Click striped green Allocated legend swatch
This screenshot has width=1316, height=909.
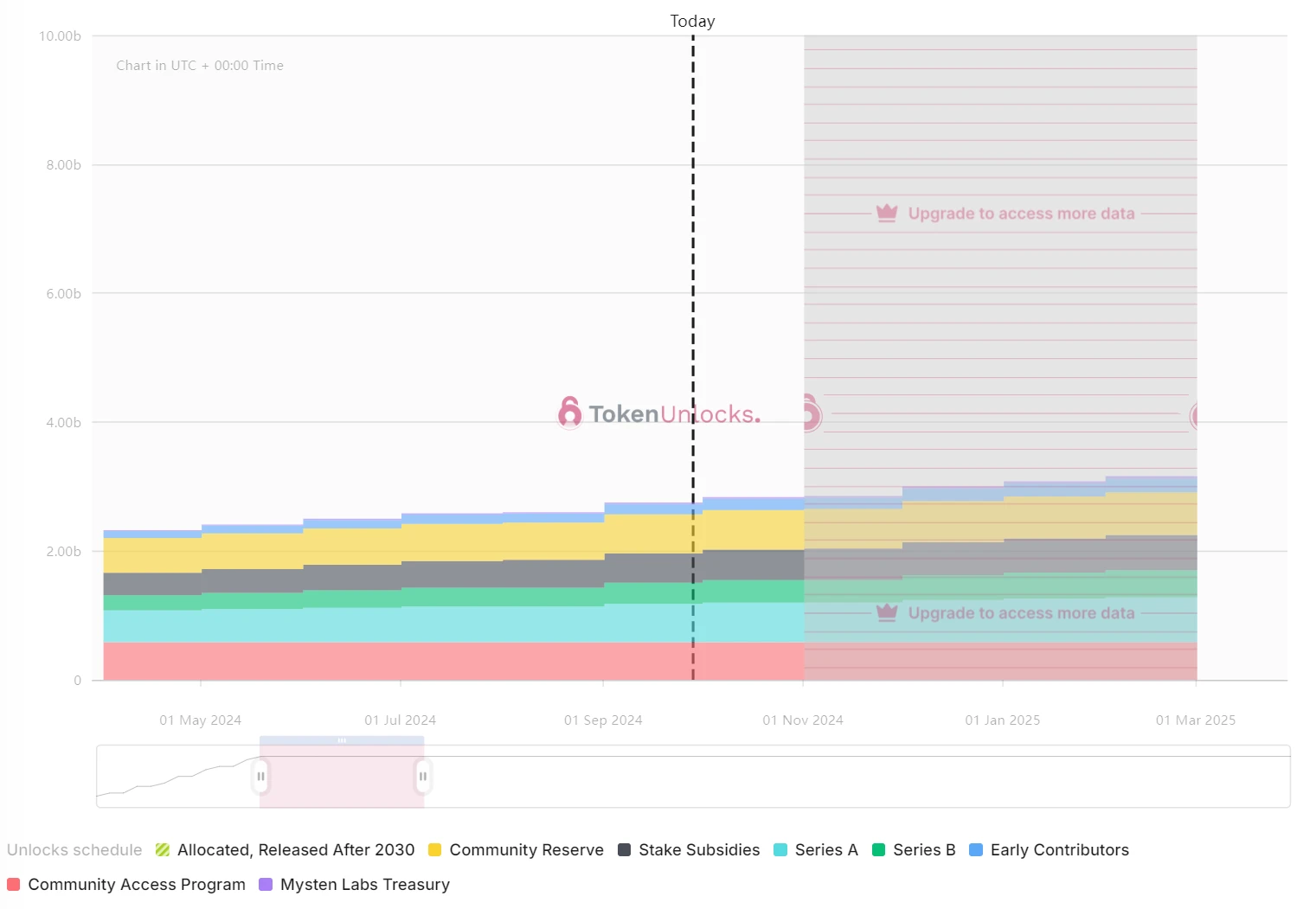coord(163,850)
